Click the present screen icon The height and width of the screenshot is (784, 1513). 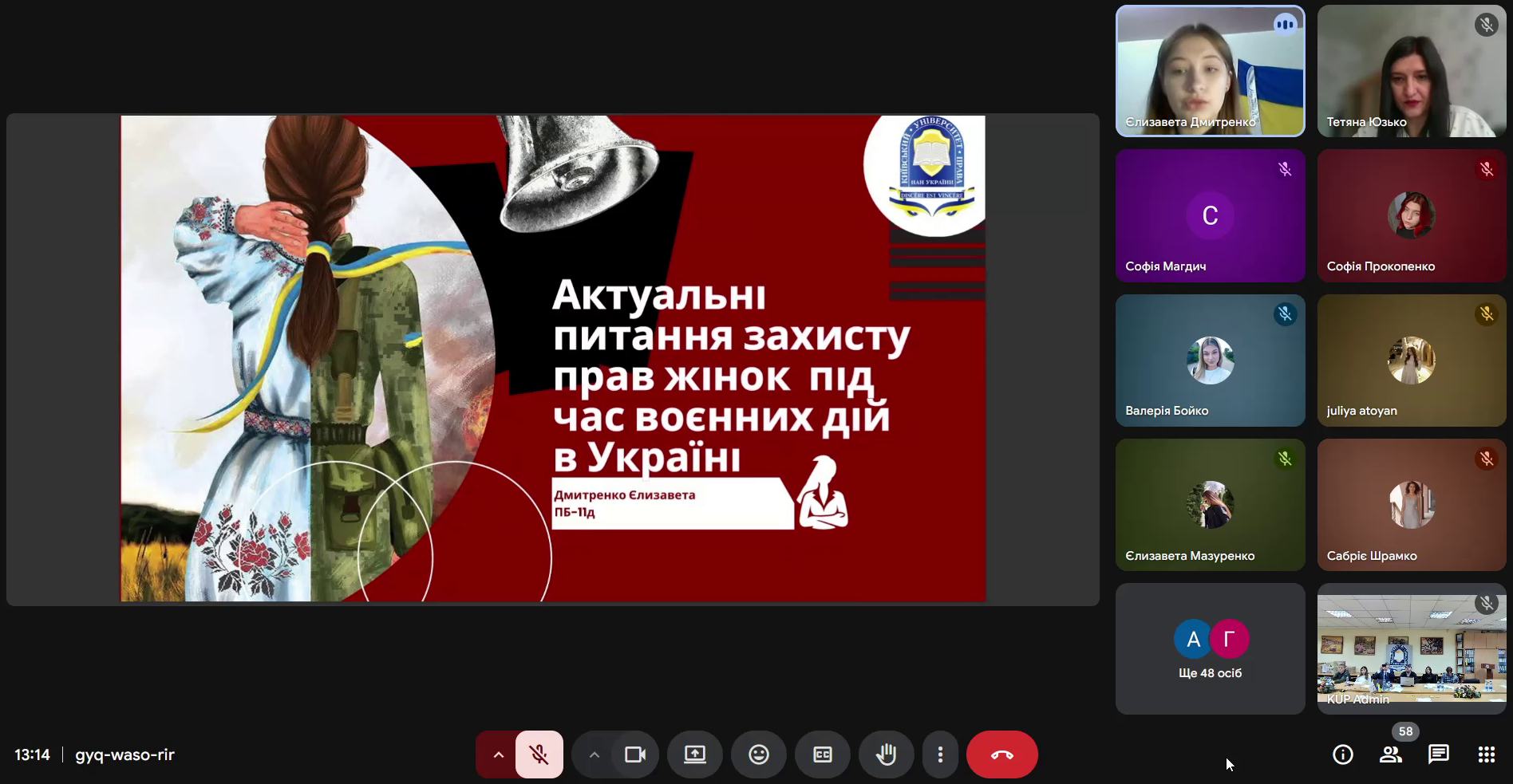click(x=694, y=754)
